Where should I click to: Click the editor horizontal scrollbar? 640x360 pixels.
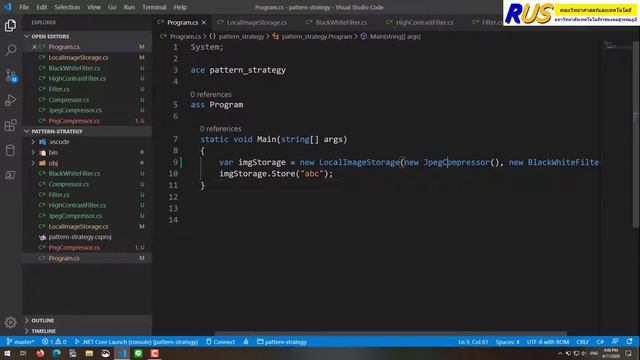tap(391, 333)
